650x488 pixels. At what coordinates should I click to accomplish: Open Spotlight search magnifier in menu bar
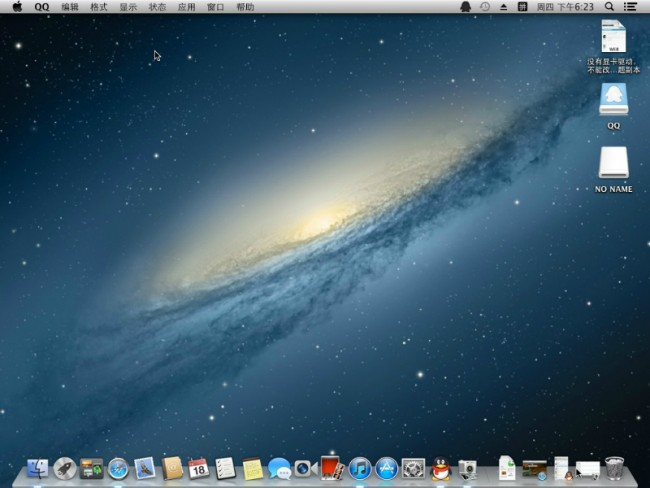[610, 6]
